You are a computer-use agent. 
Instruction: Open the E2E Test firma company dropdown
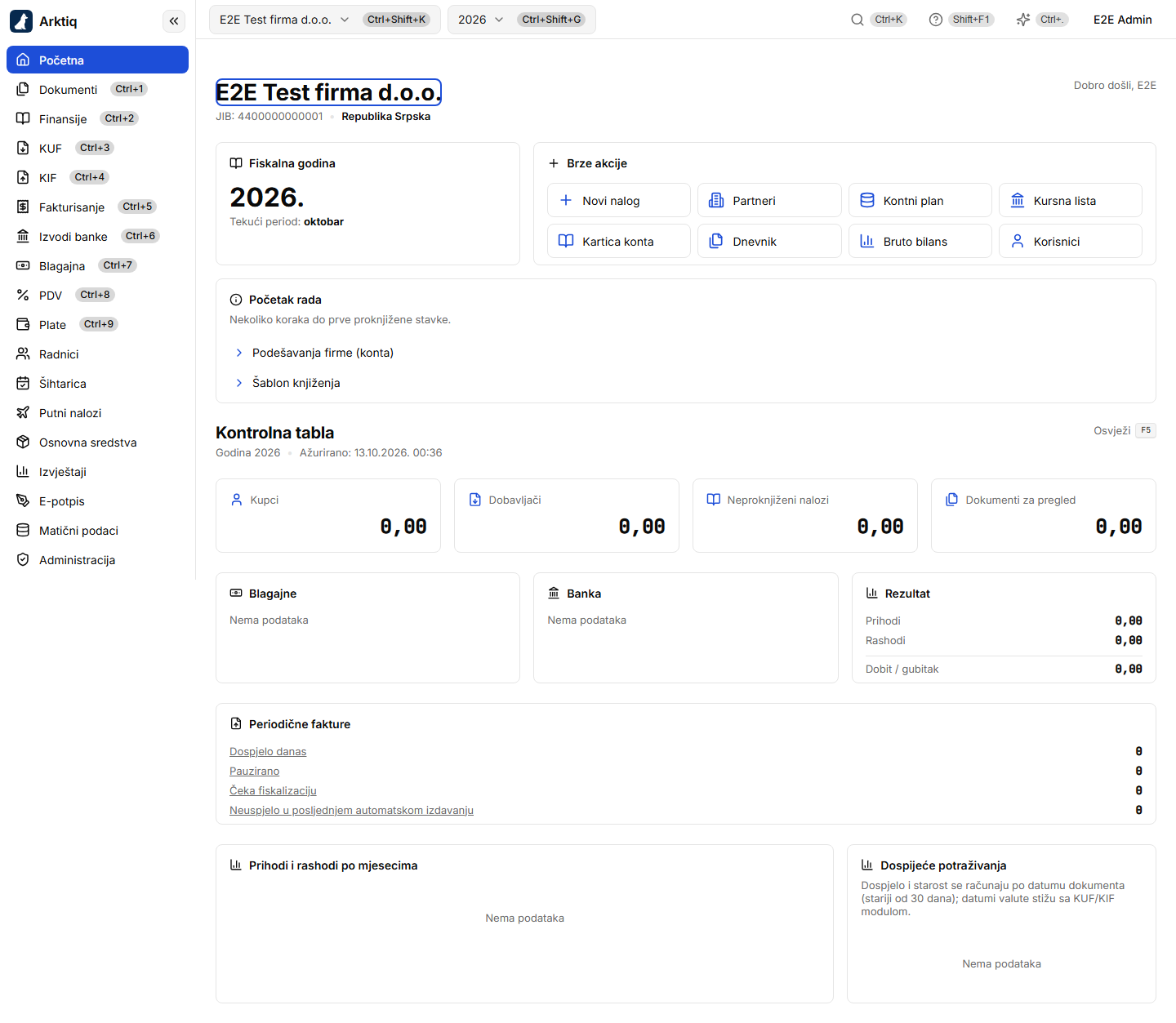pos(325,20)
